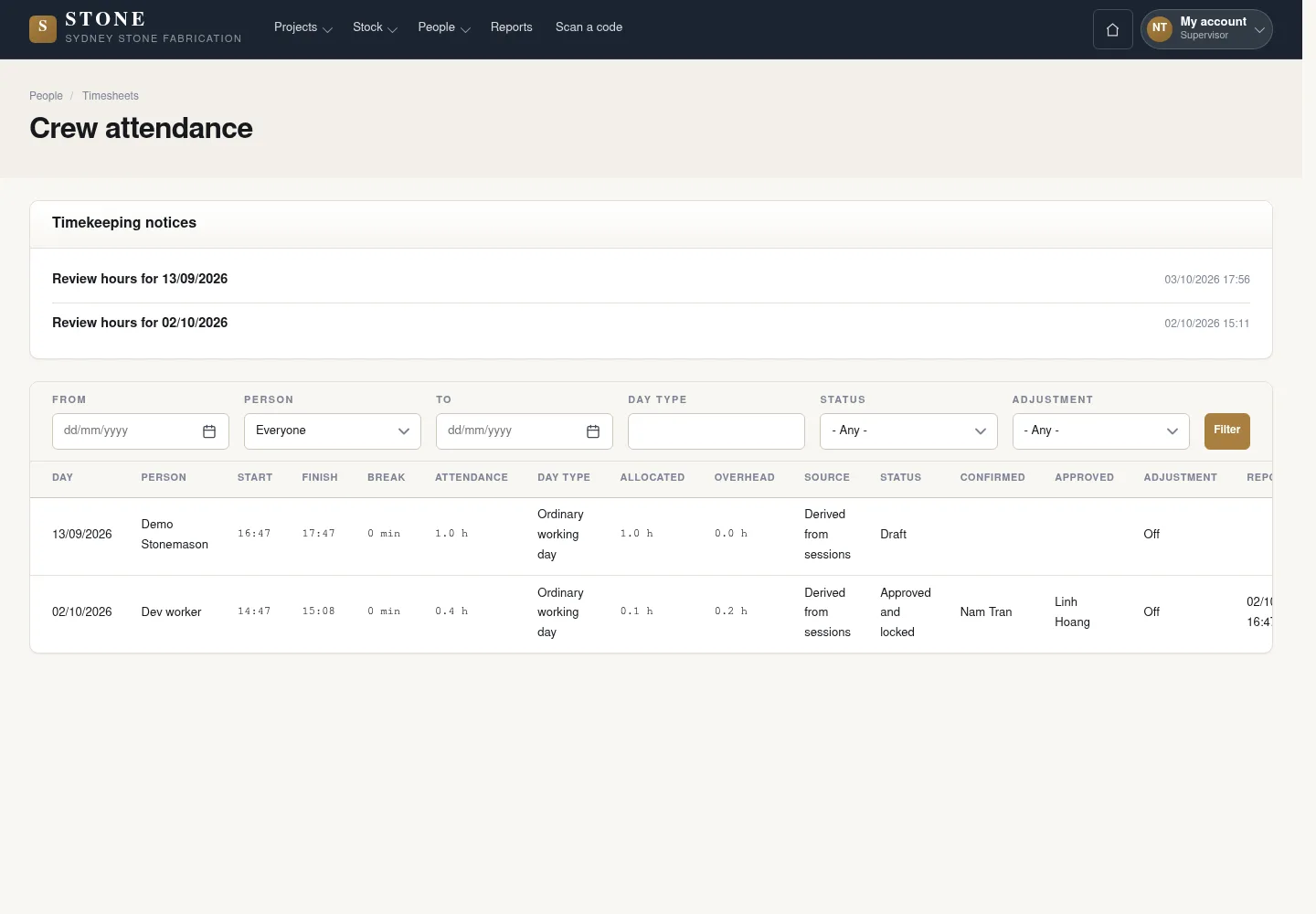This screenshot has width=1316, height=914.
Task: Click the NT user avatar
Action: [1159, 28]
